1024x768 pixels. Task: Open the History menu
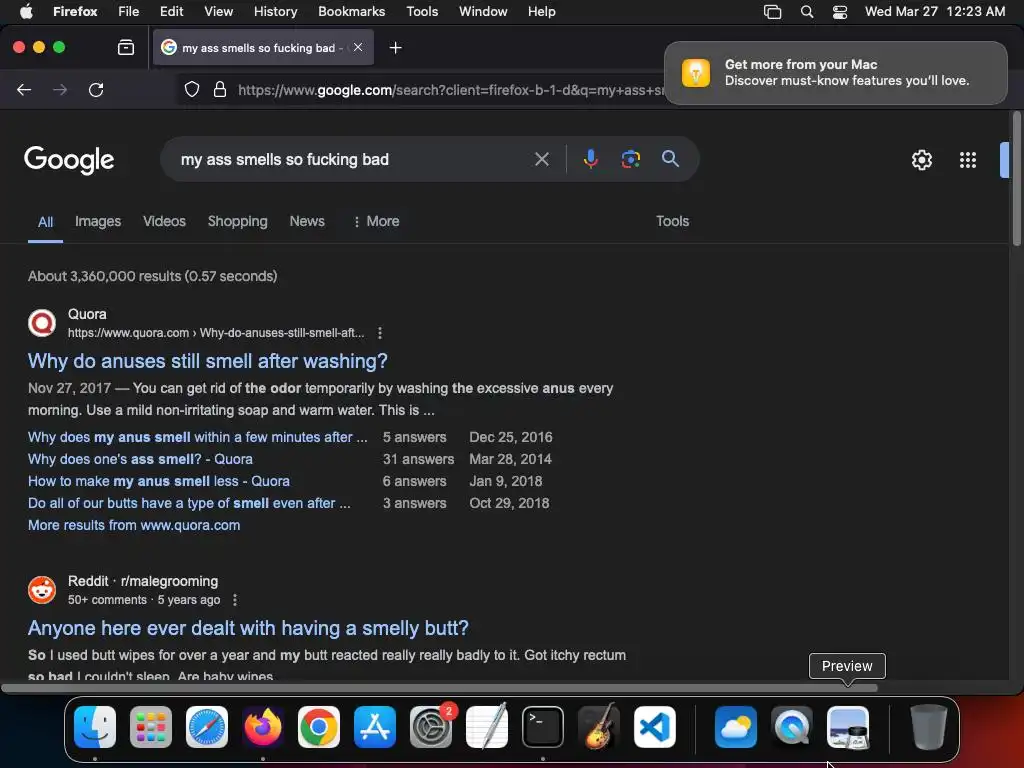coord(275,11)
